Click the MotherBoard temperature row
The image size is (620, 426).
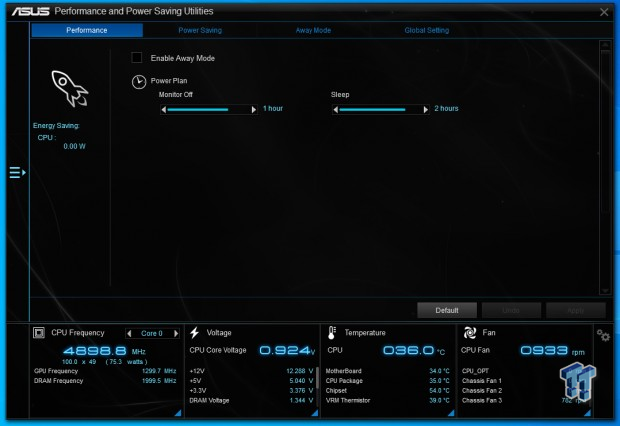[x=388, y=371]
